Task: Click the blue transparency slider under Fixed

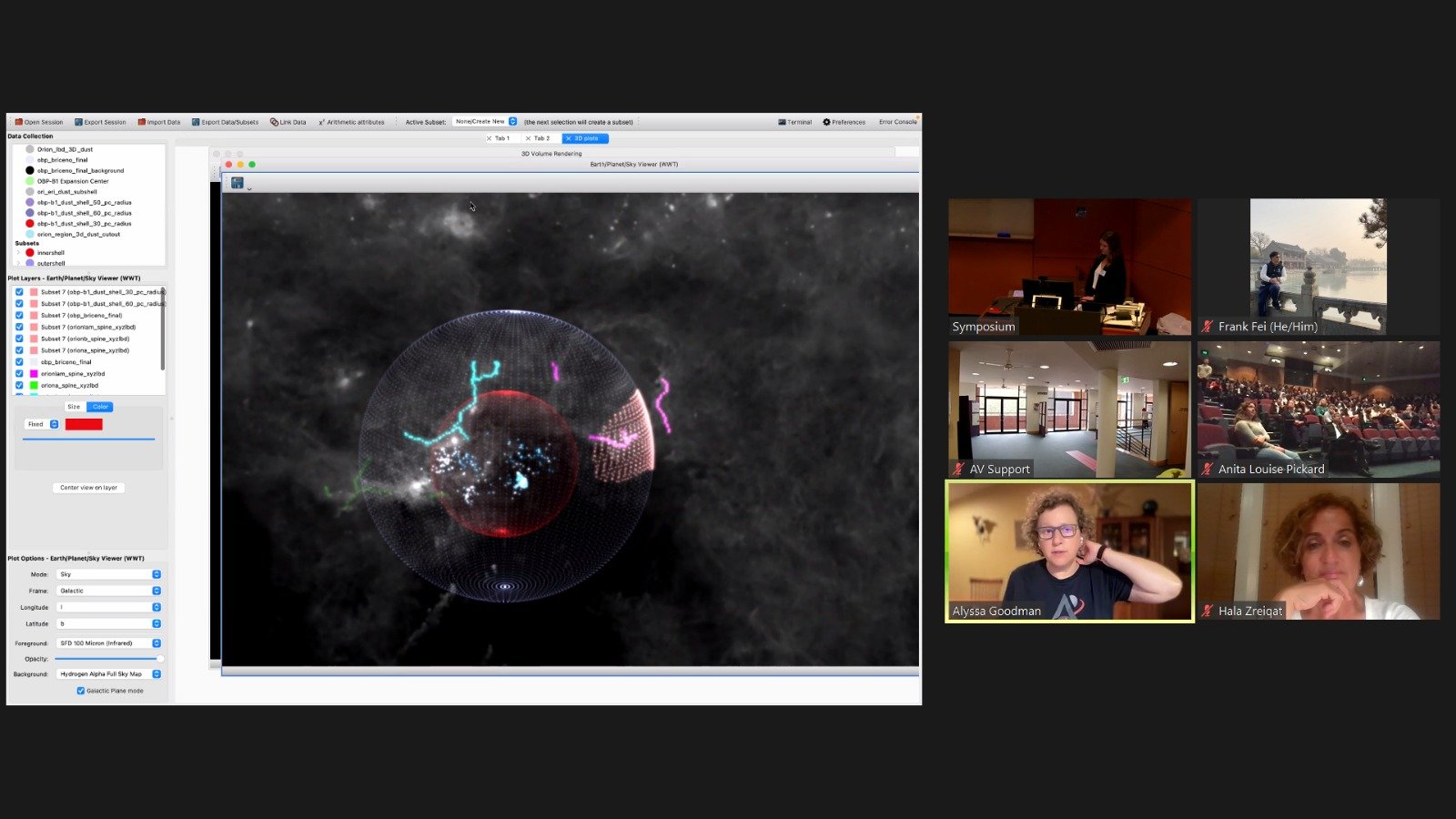Action: [x=88, y=440]
